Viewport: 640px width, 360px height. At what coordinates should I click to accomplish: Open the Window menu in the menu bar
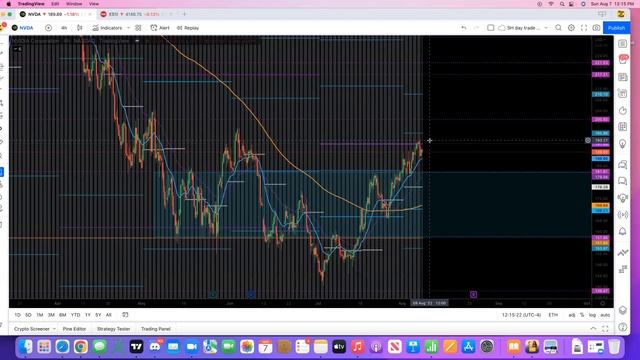click(x=74, y=4)
